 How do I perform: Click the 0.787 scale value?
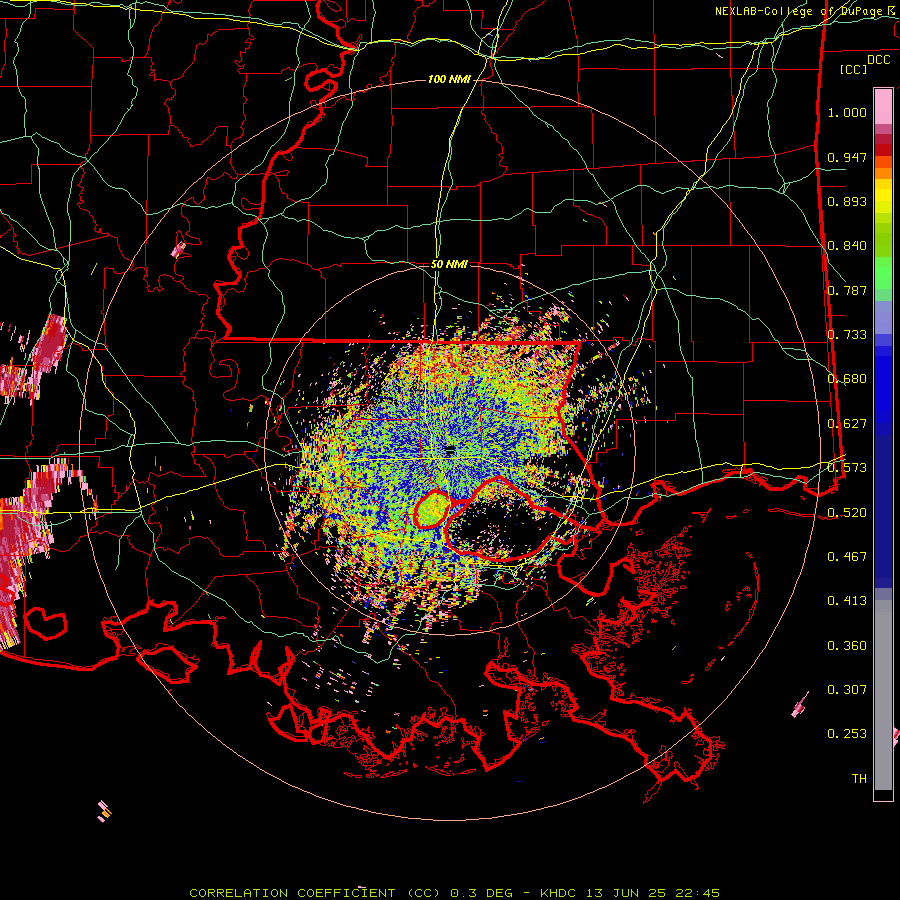(847, 290)
